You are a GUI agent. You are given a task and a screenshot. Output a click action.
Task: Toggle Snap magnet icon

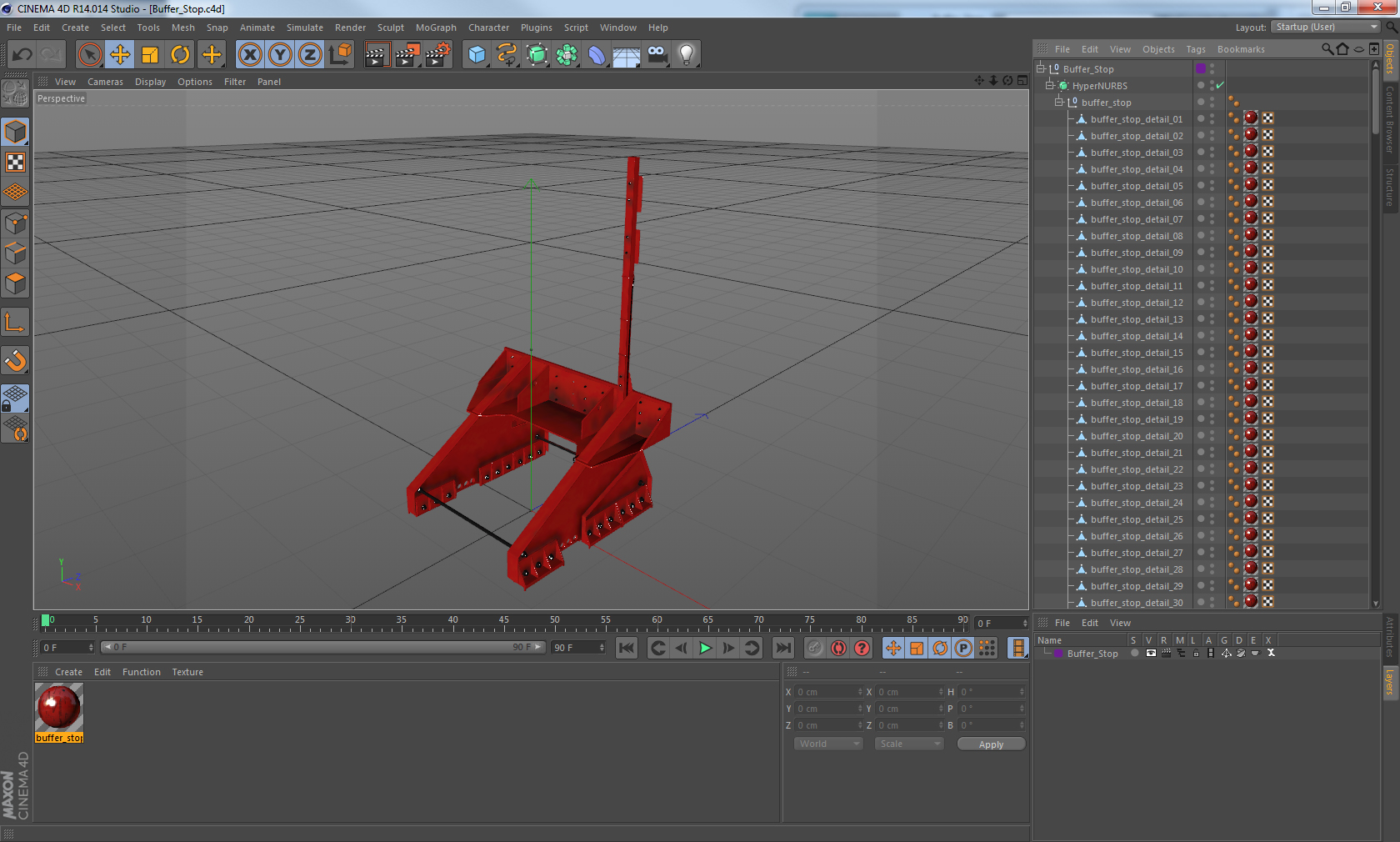[15, 361]
